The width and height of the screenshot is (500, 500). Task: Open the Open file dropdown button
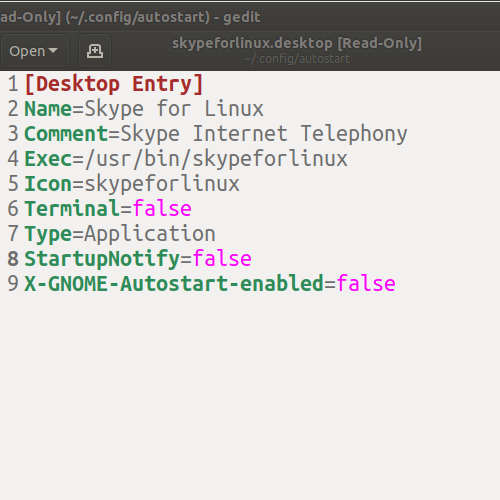point(34,51)
